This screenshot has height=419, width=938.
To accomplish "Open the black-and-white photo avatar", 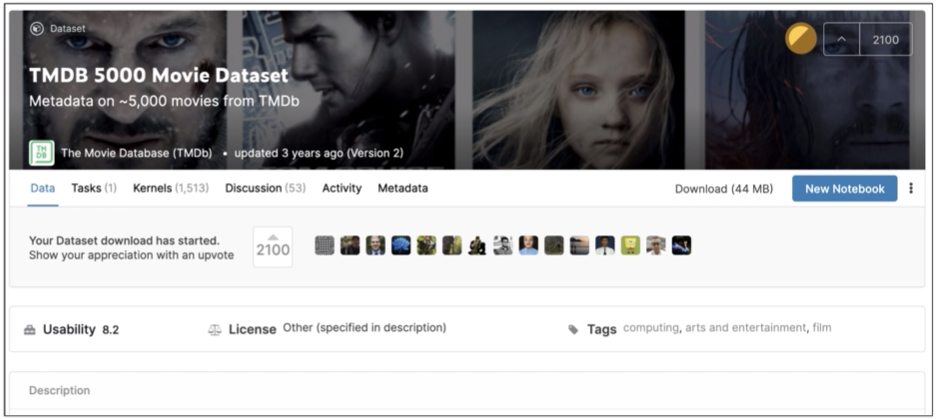I will tap(503, 245).
